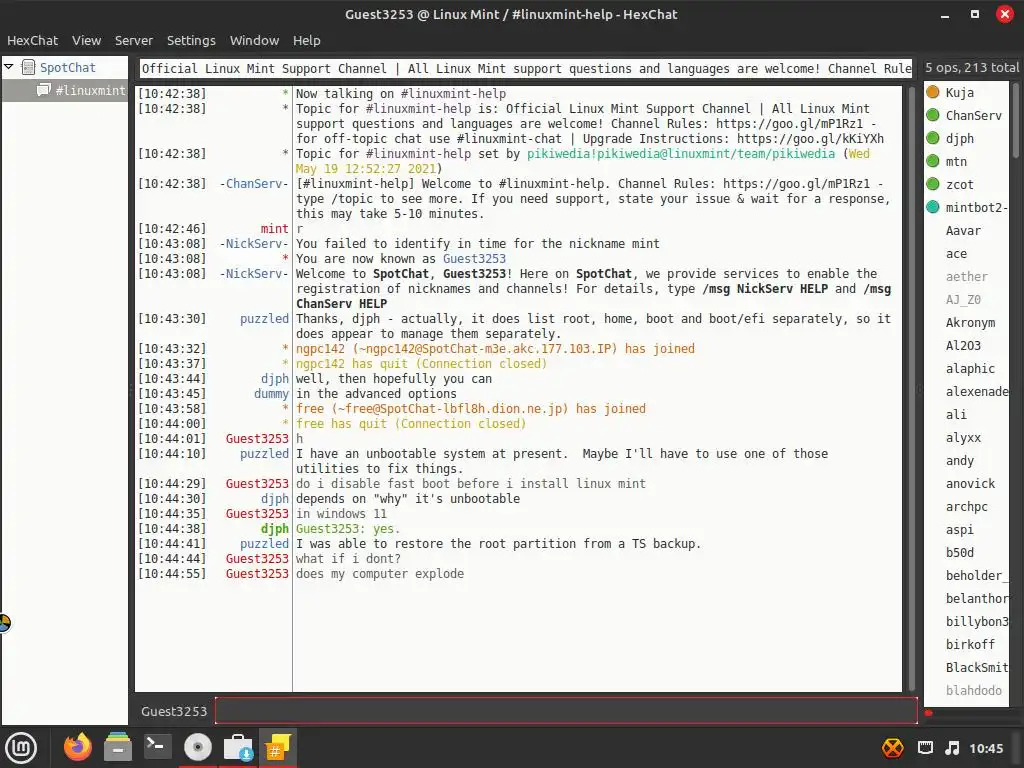Select archpc in the user list
1024x768 pixels.
click(967, 506)
